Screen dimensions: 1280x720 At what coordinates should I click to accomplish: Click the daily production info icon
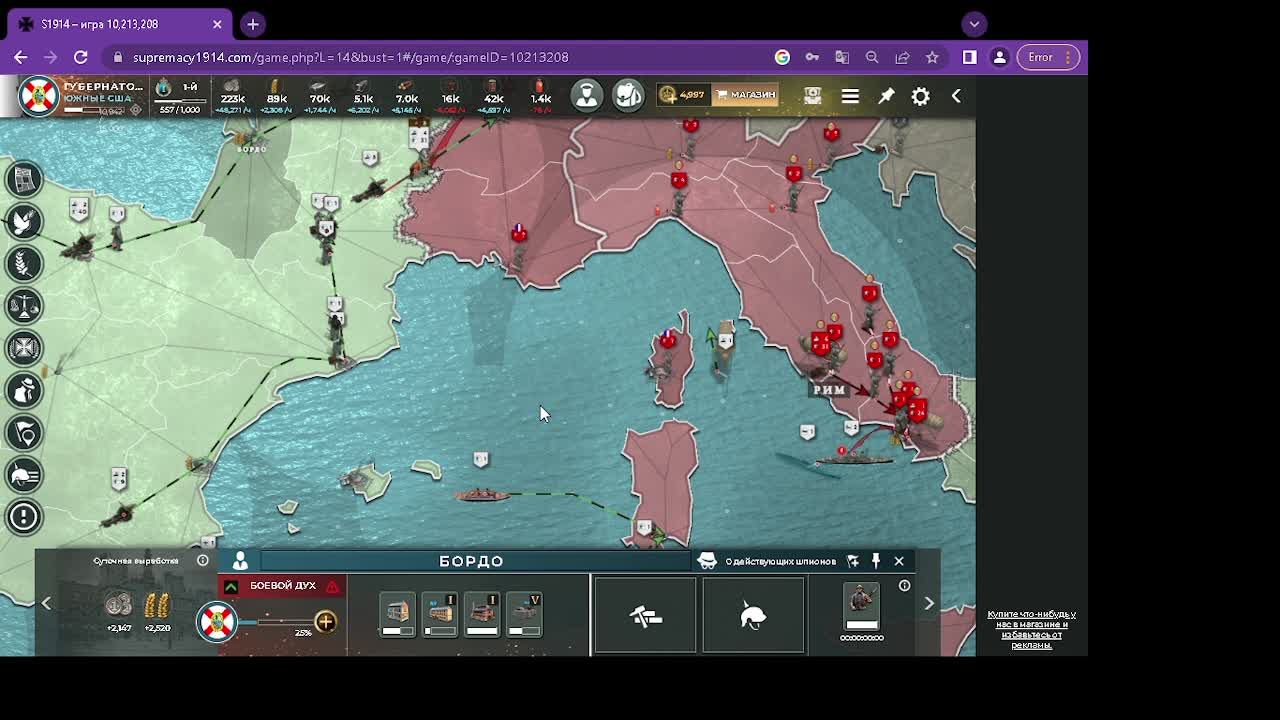(x=203, y=561)
